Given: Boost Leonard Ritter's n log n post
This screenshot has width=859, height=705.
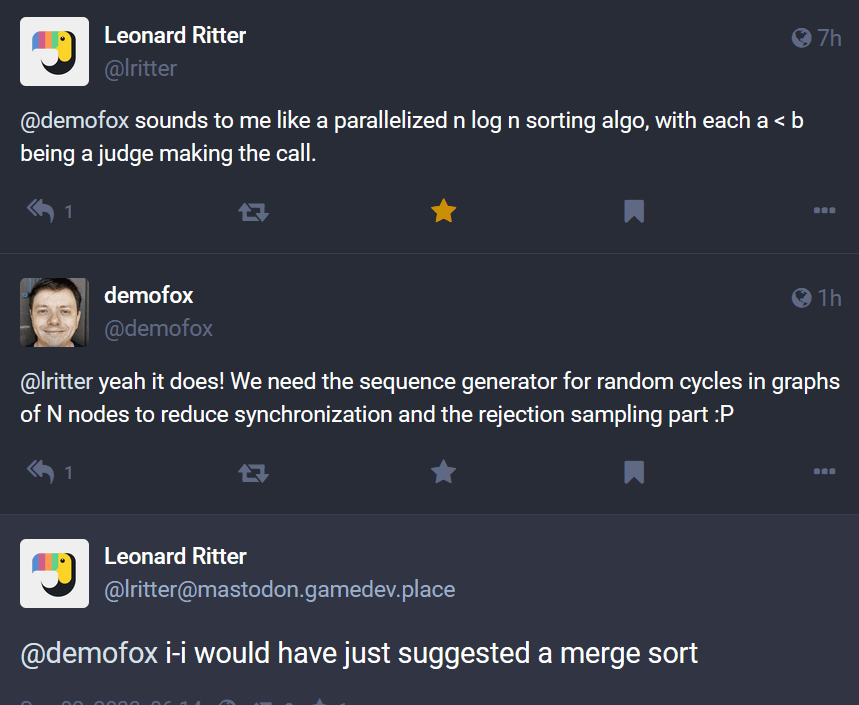Looking at the screenshot, I should coord(253,211).
